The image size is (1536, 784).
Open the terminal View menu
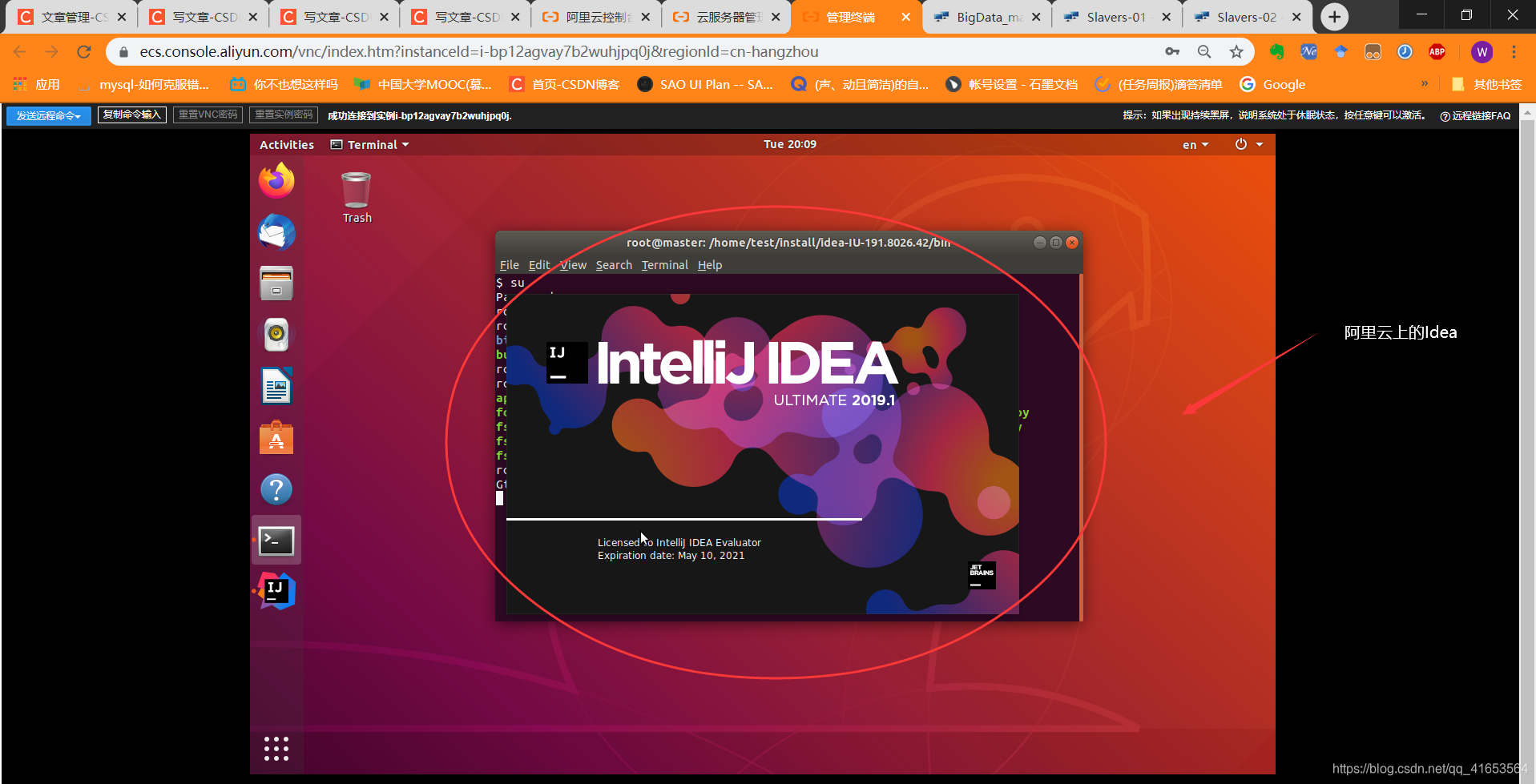(x=573, y=265)
